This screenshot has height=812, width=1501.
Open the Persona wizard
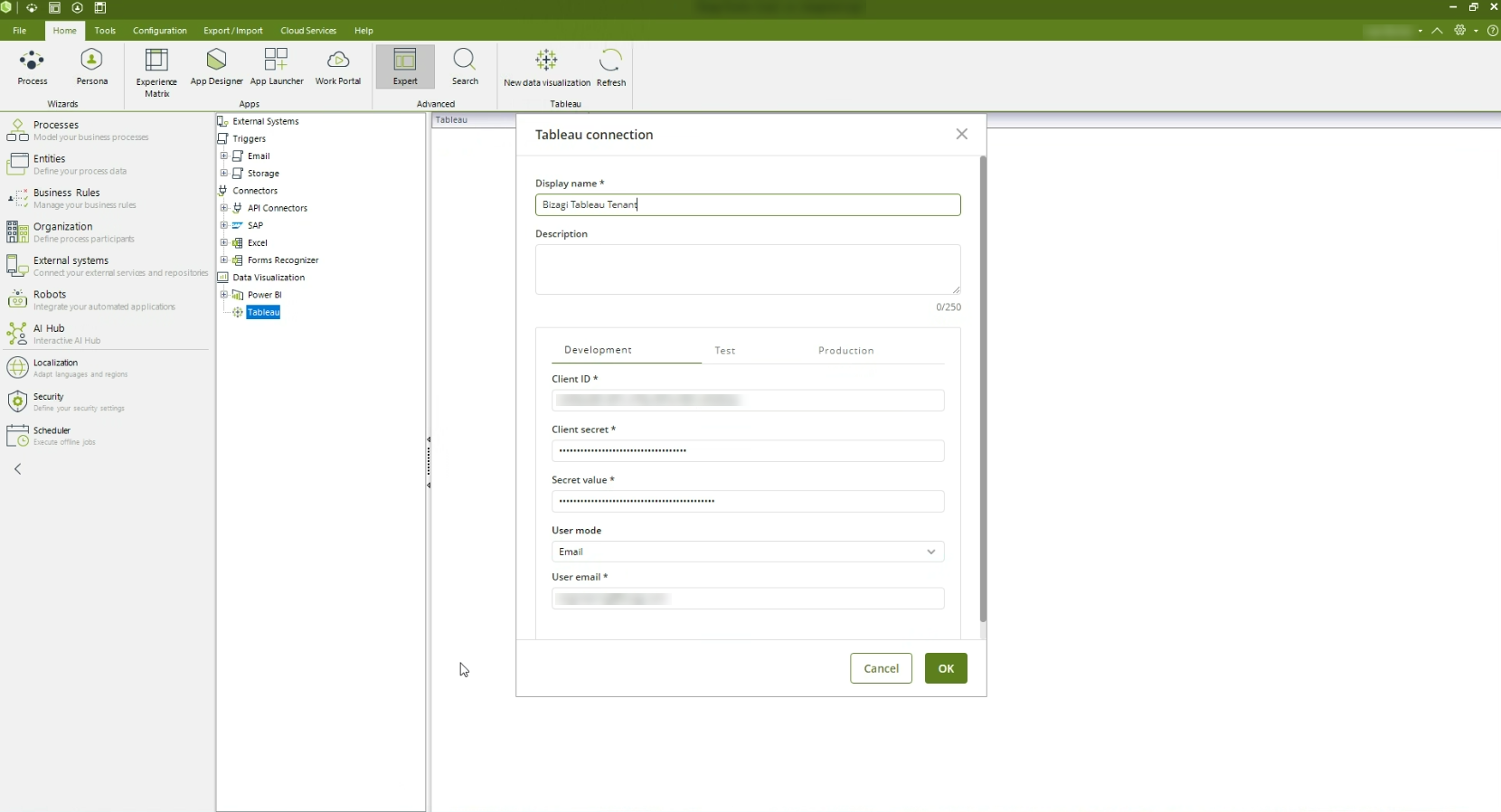pos(91,68)
